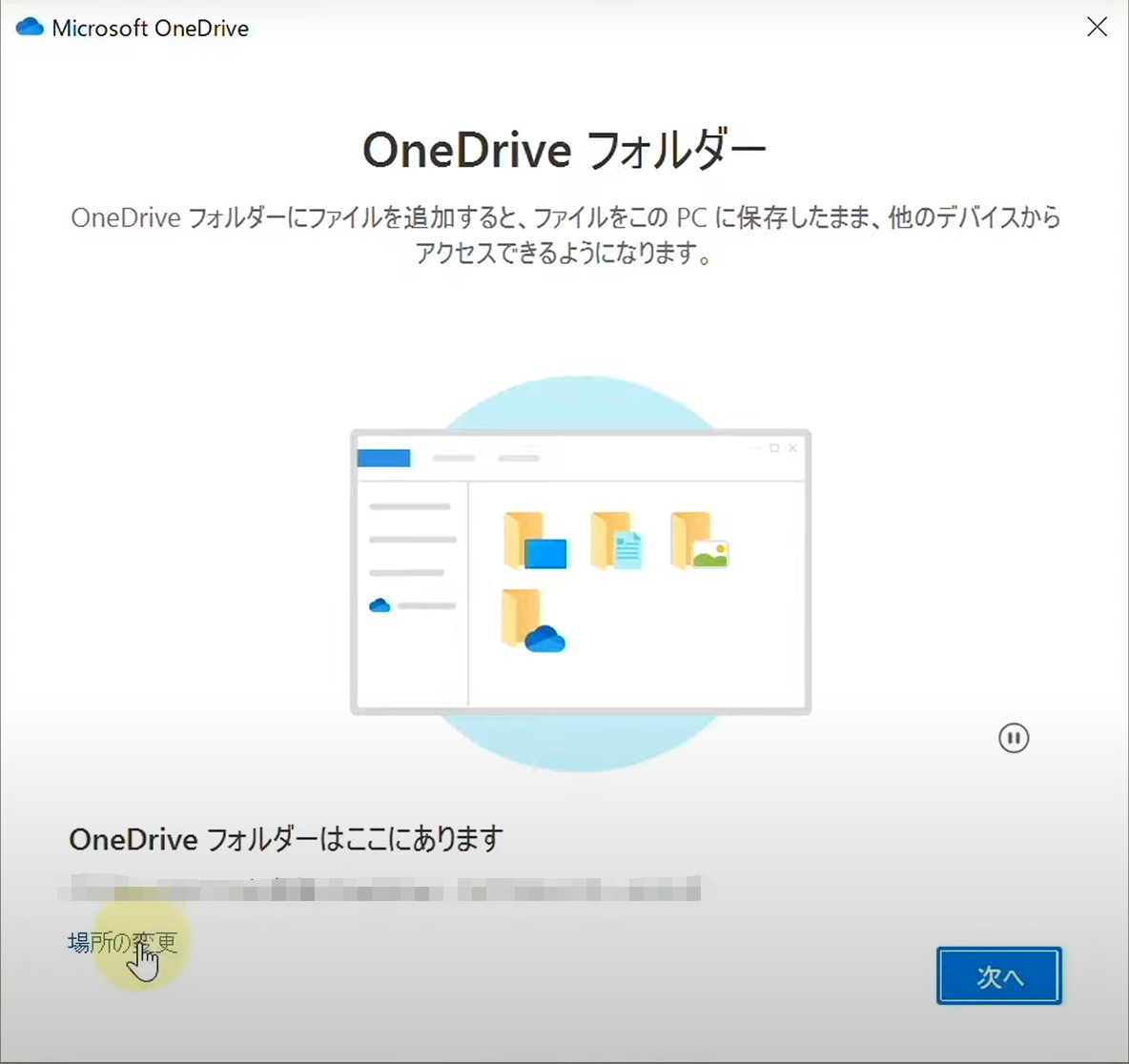Click the X icon inside the illustrated explorer window
This screenshot has width=1129, height=1064.
tap(792, 448)
